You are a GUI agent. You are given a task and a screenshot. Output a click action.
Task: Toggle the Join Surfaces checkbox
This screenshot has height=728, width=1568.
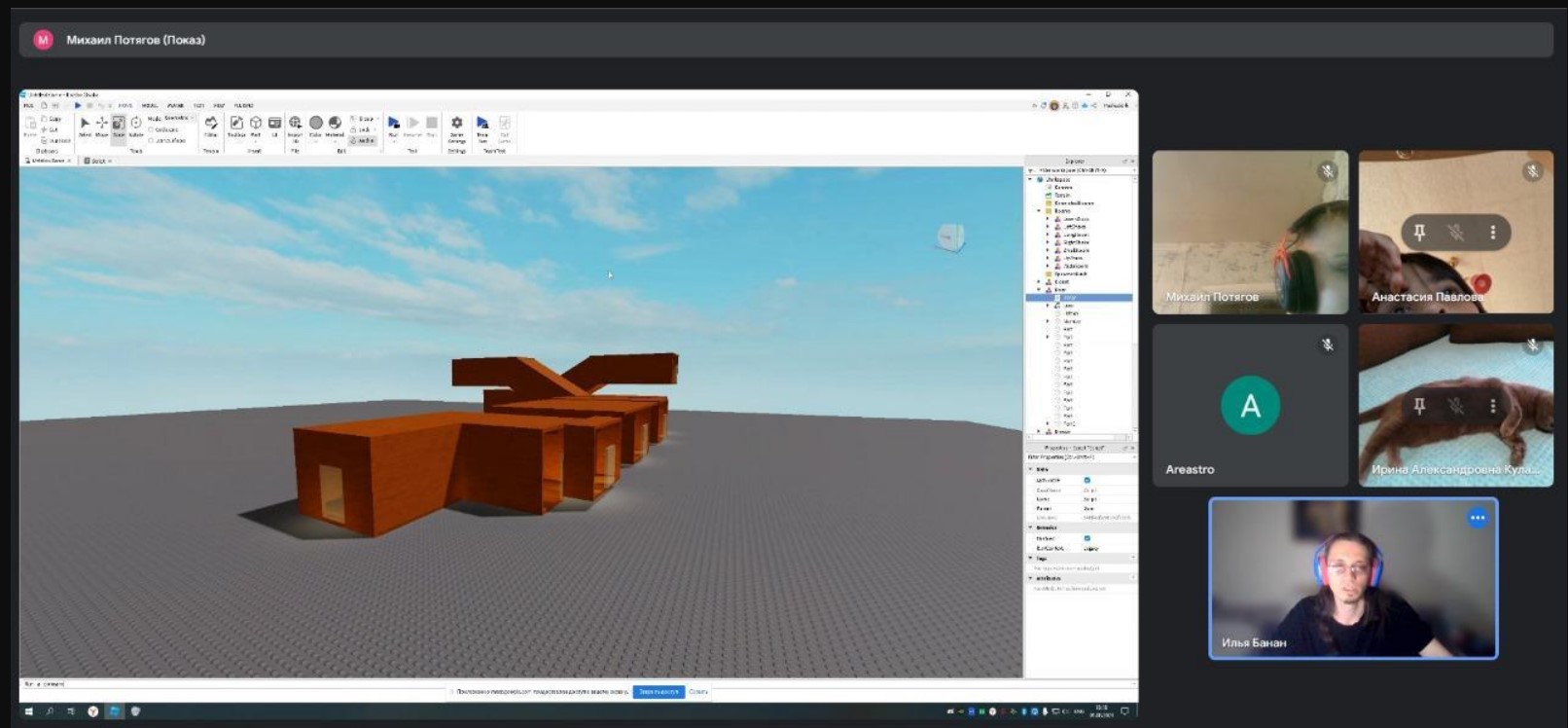[x=151, y=140]
